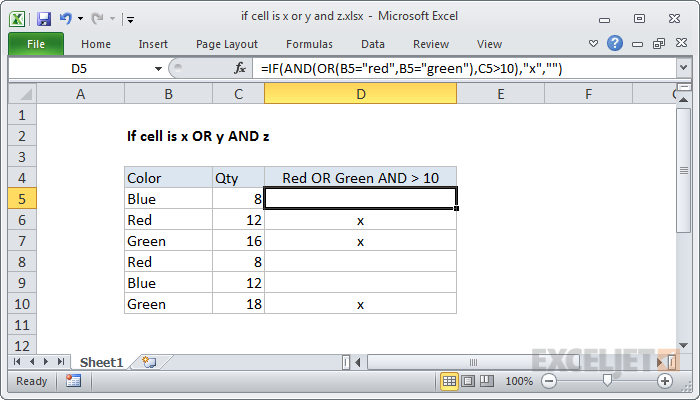700x400 pixels.
Task: Switch to Page Layout view mode
Action: [x=470, y=381]
